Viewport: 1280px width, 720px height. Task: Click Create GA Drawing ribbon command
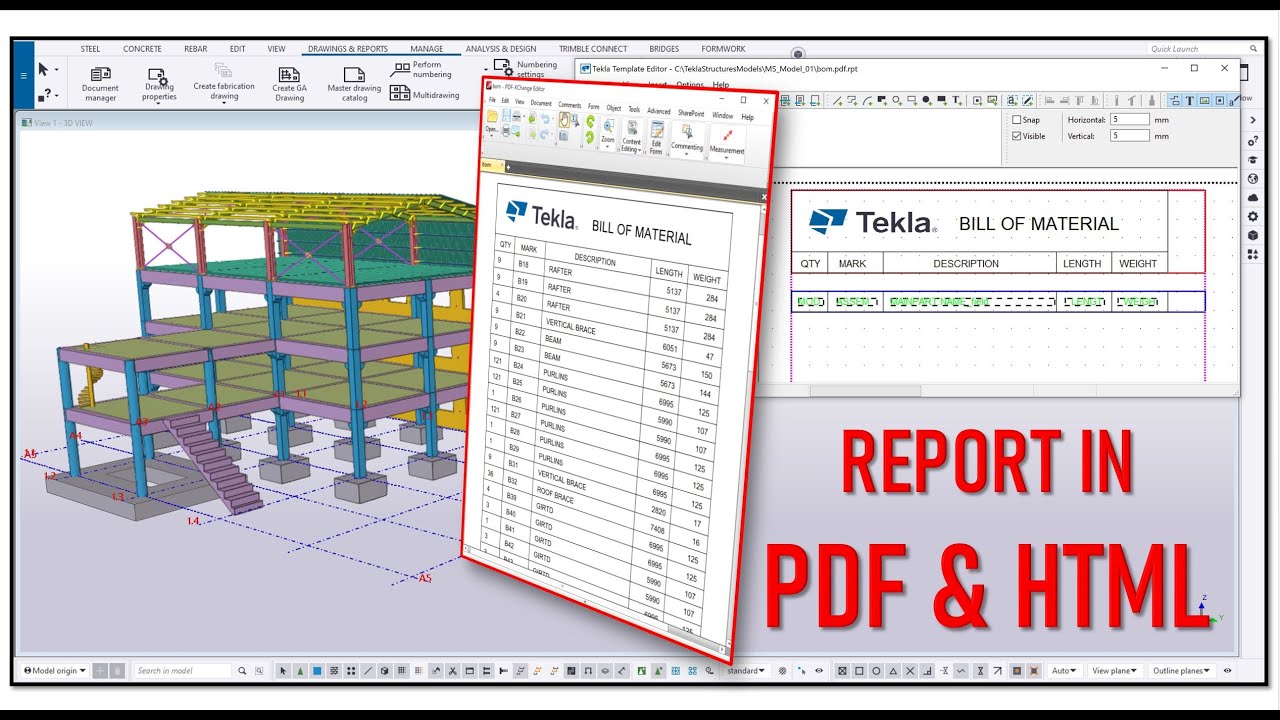tap(290, 85)
